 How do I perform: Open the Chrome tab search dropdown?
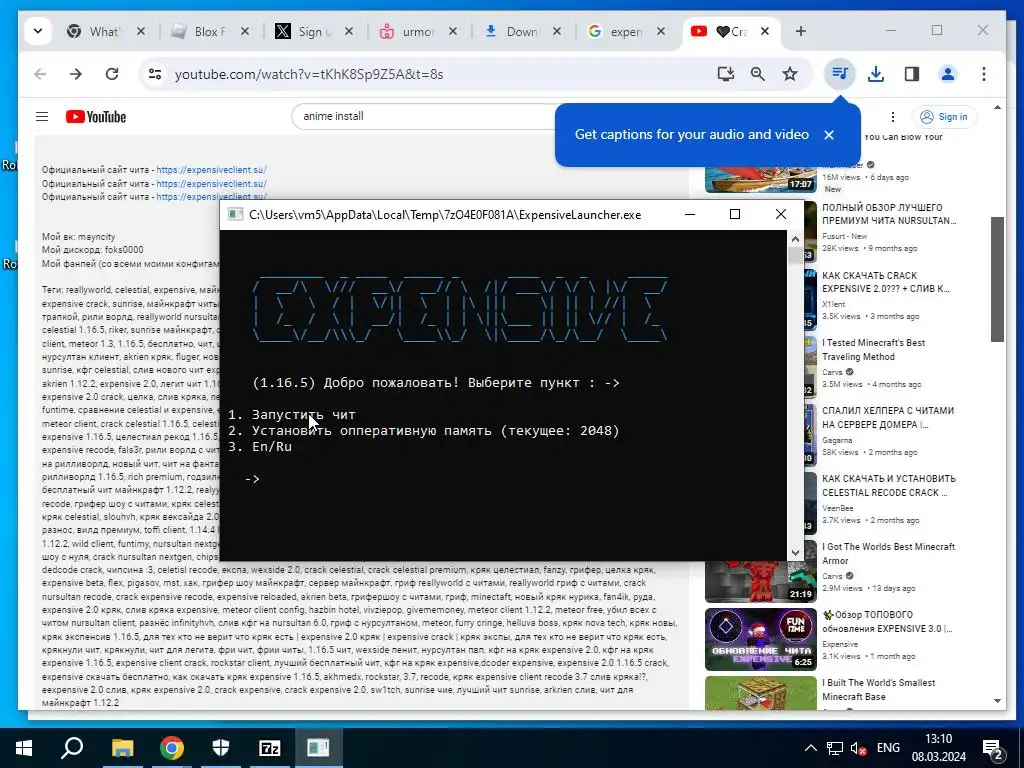pyautogui.click(x=38, y=31)
